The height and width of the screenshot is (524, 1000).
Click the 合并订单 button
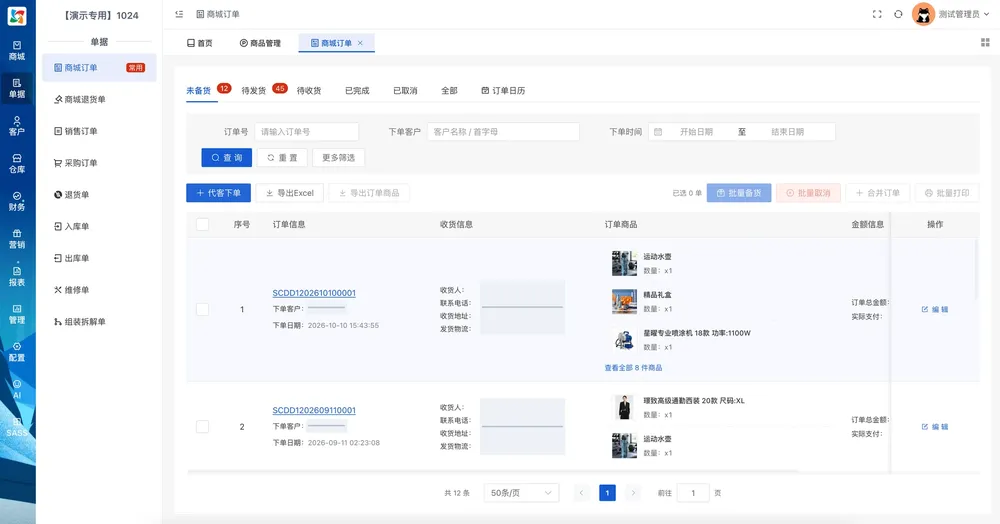pos(878,193)
